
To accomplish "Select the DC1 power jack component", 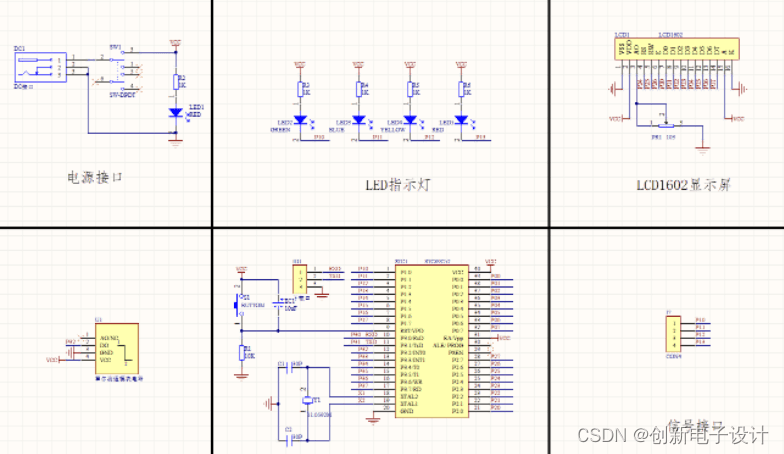I will [x=40, y=68].
